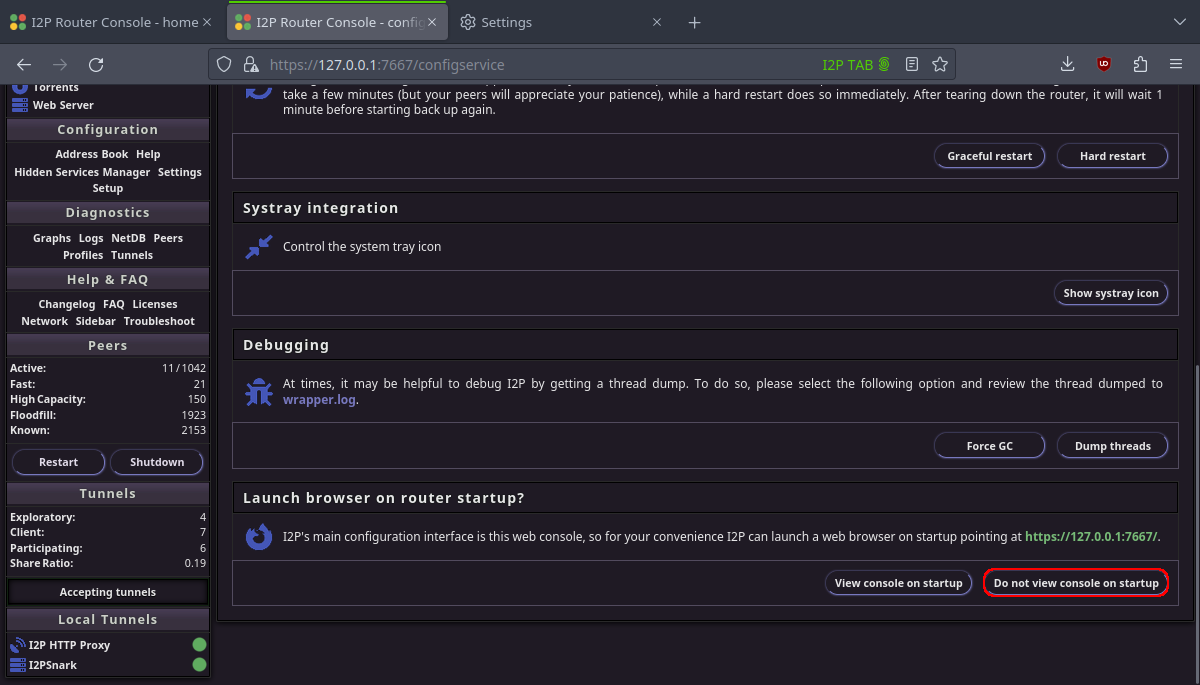This screenshot has height=685, width=1200.
Task: Click the sidebar Shutdown button
Action: pos(157,462)
